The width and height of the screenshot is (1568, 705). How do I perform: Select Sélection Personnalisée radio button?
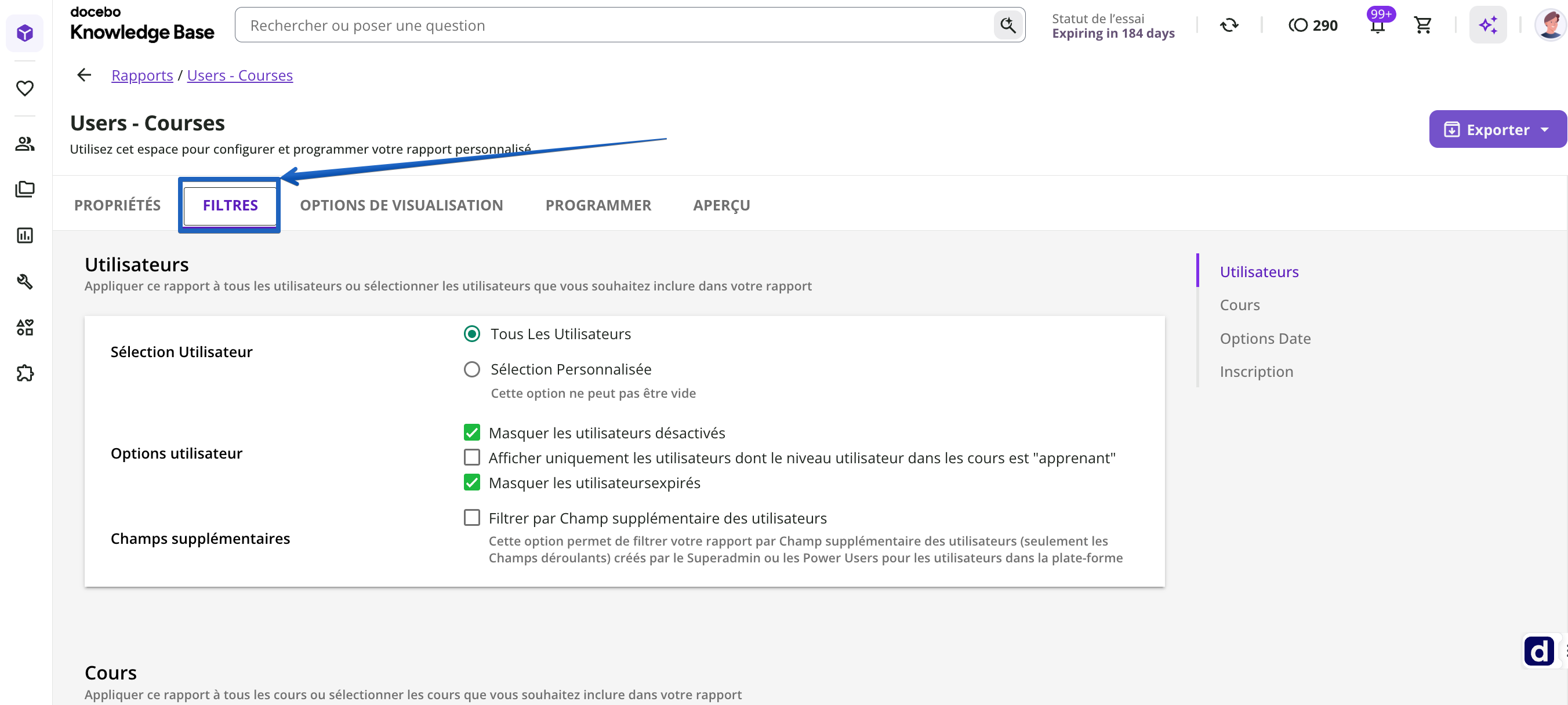point(472,369)
